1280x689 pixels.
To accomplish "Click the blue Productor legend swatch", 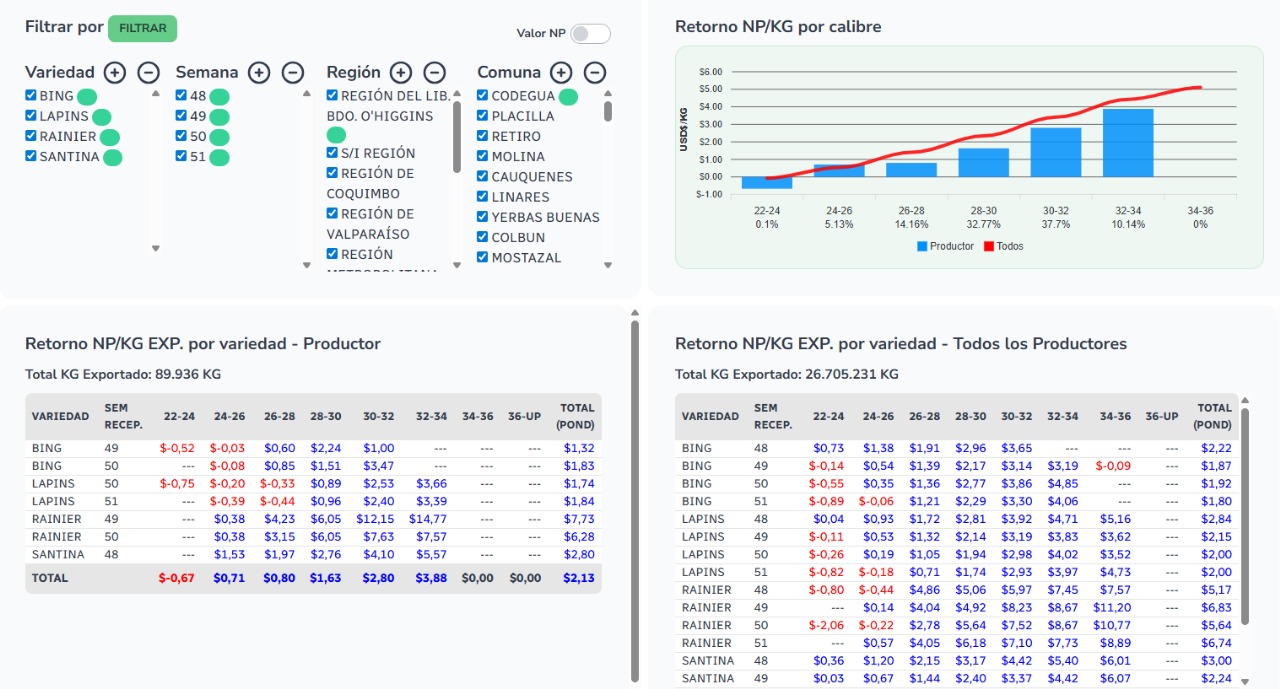I will pos(922,246).
